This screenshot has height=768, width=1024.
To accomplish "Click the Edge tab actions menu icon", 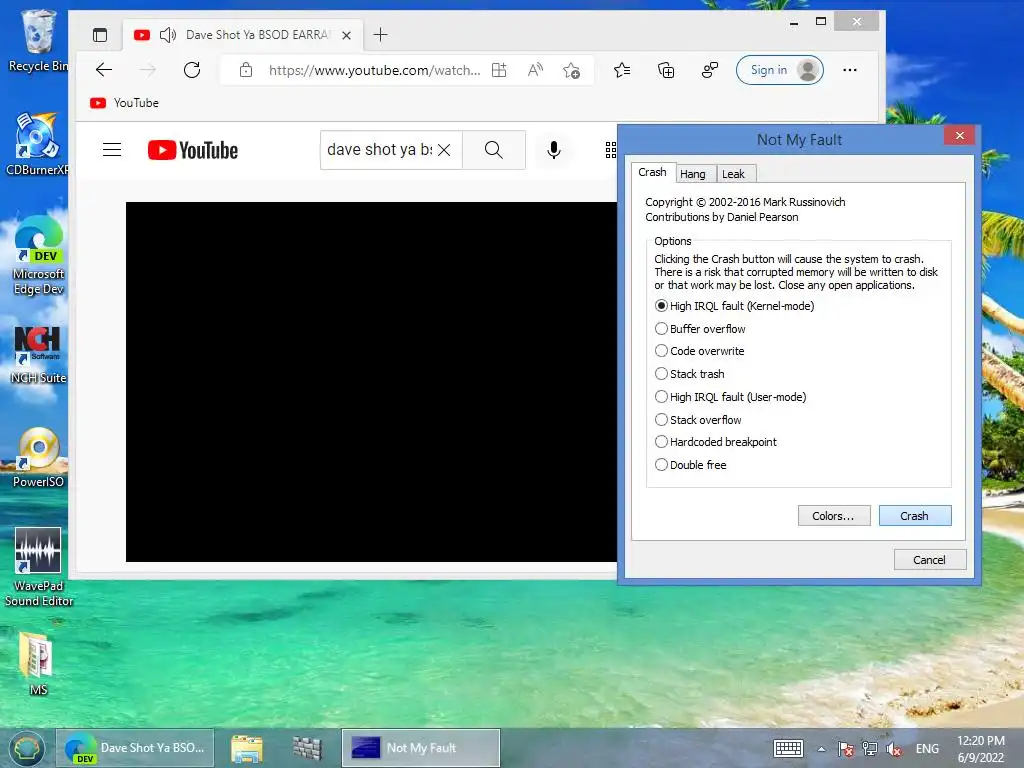I will [x=100, y=35].
